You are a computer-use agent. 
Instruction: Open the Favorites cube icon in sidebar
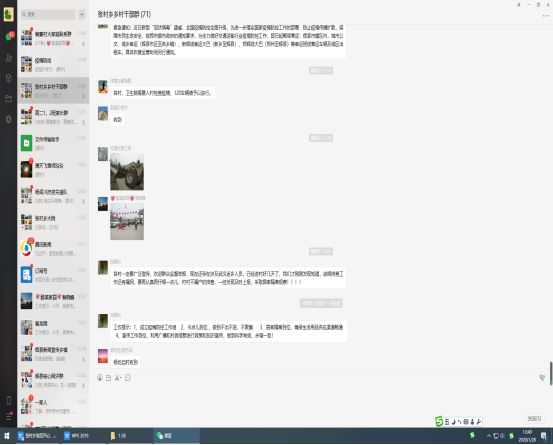pos(9,78)
